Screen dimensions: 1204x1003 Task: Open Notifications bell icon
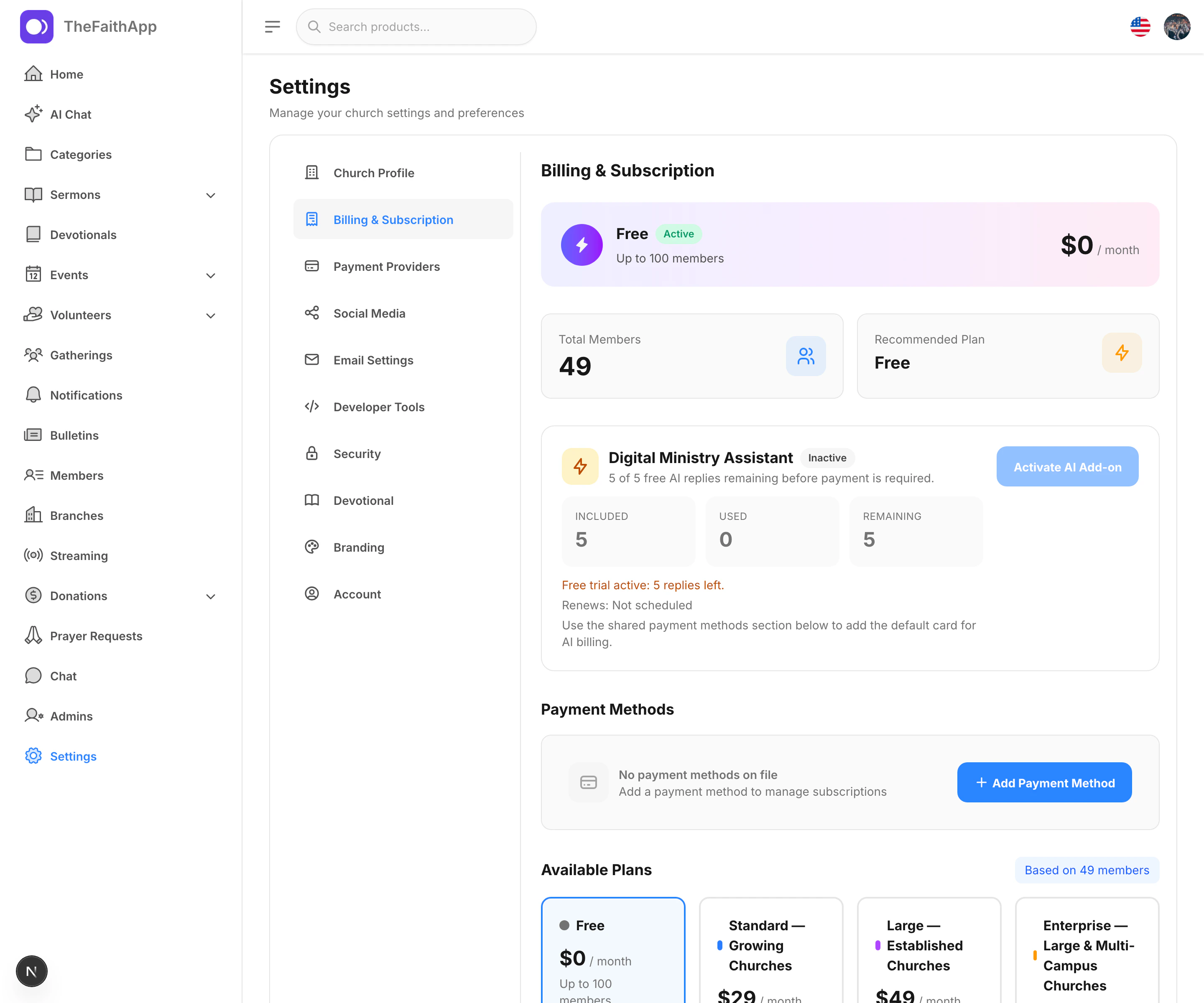click(x=33, y=395)
